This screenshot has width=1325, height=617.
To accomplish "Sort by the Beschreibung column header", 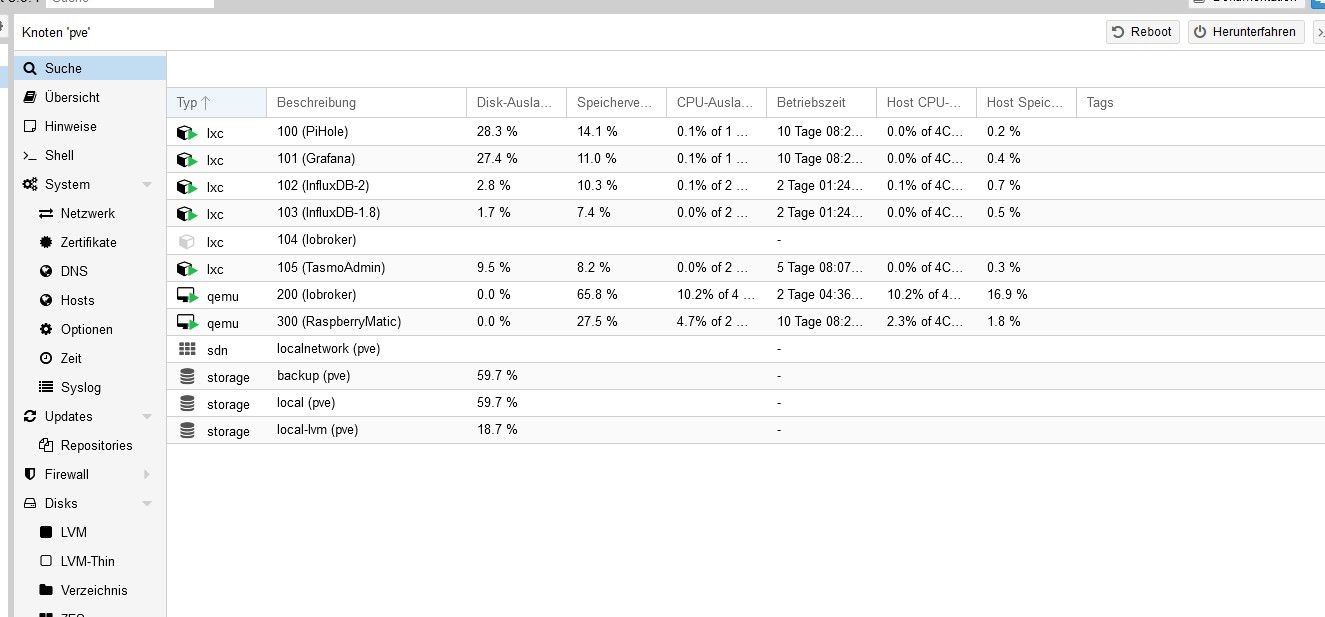I will pyautogui.click(x=316, y=102).
